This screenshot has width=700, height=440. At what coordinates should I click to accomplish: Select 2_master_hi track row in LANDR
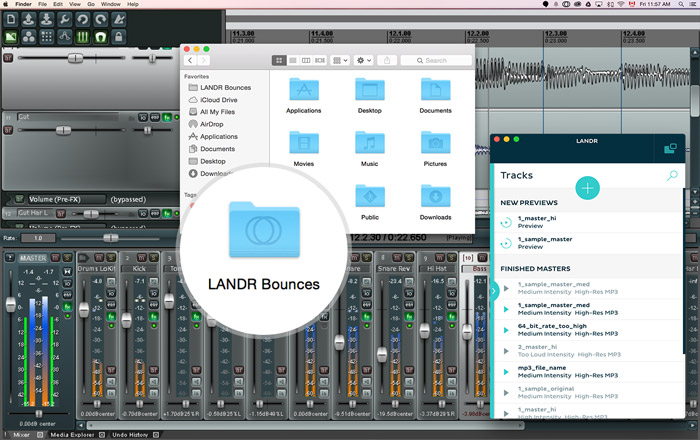(x=588, y=351)
